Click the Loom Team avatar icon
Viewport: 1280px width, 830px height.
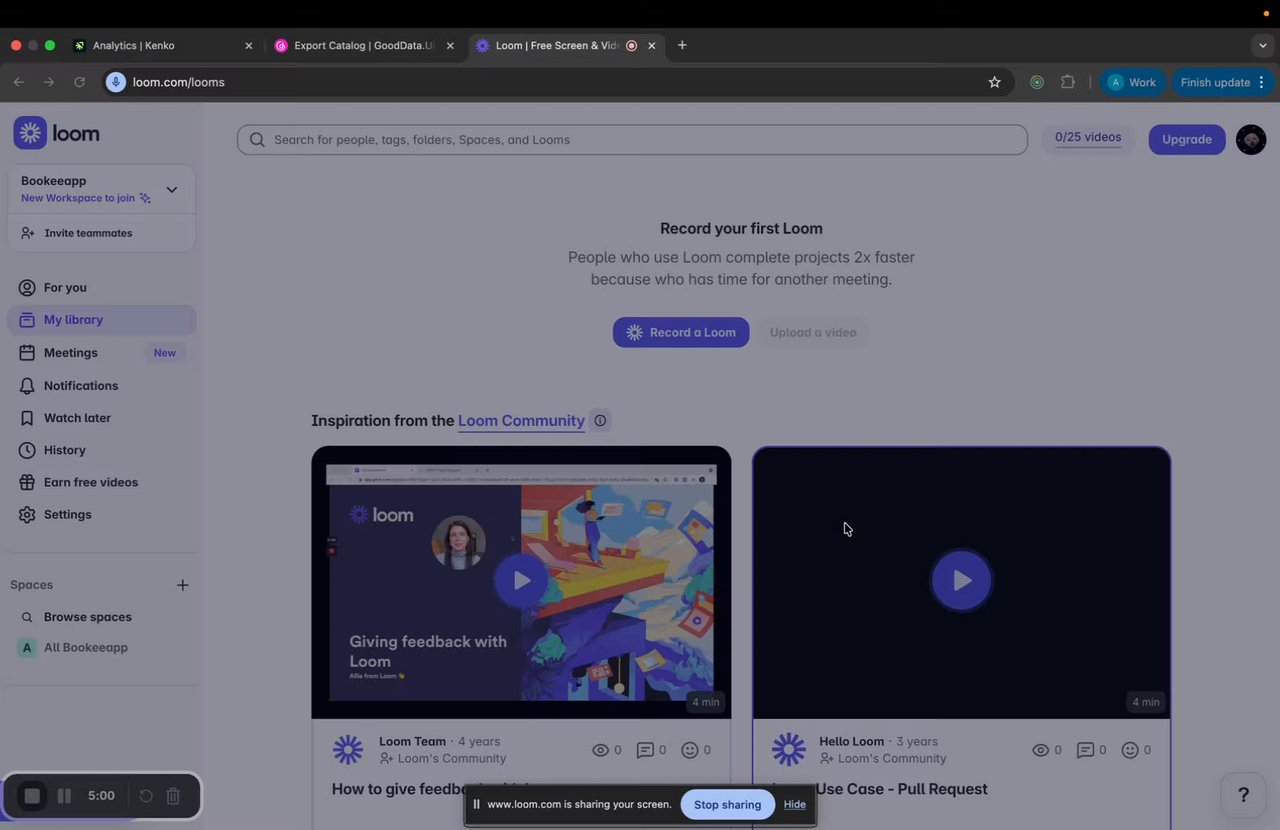tap(348, 750)
